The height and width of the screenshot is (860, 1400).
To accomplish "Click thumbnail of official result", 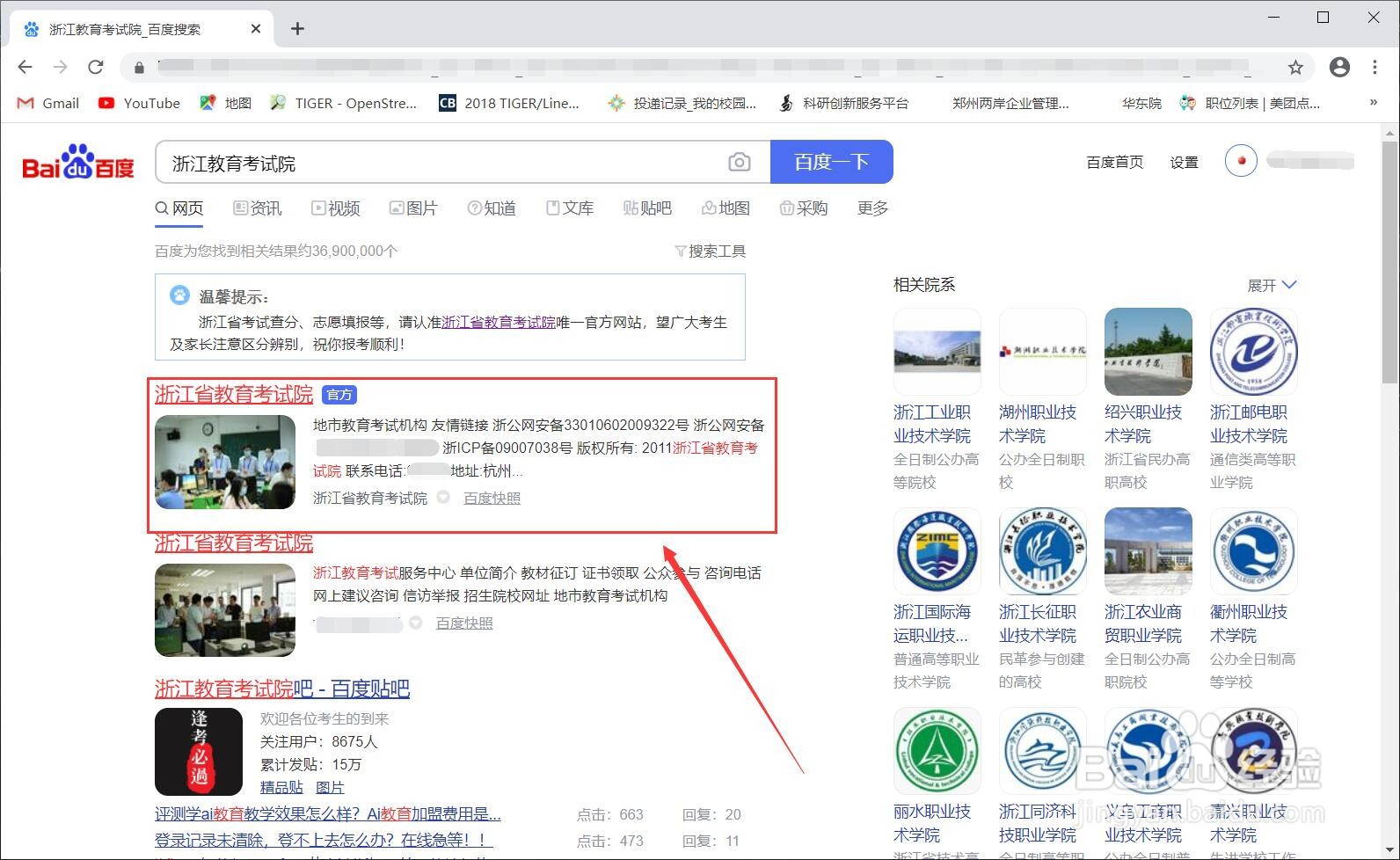I will [225, 463].
